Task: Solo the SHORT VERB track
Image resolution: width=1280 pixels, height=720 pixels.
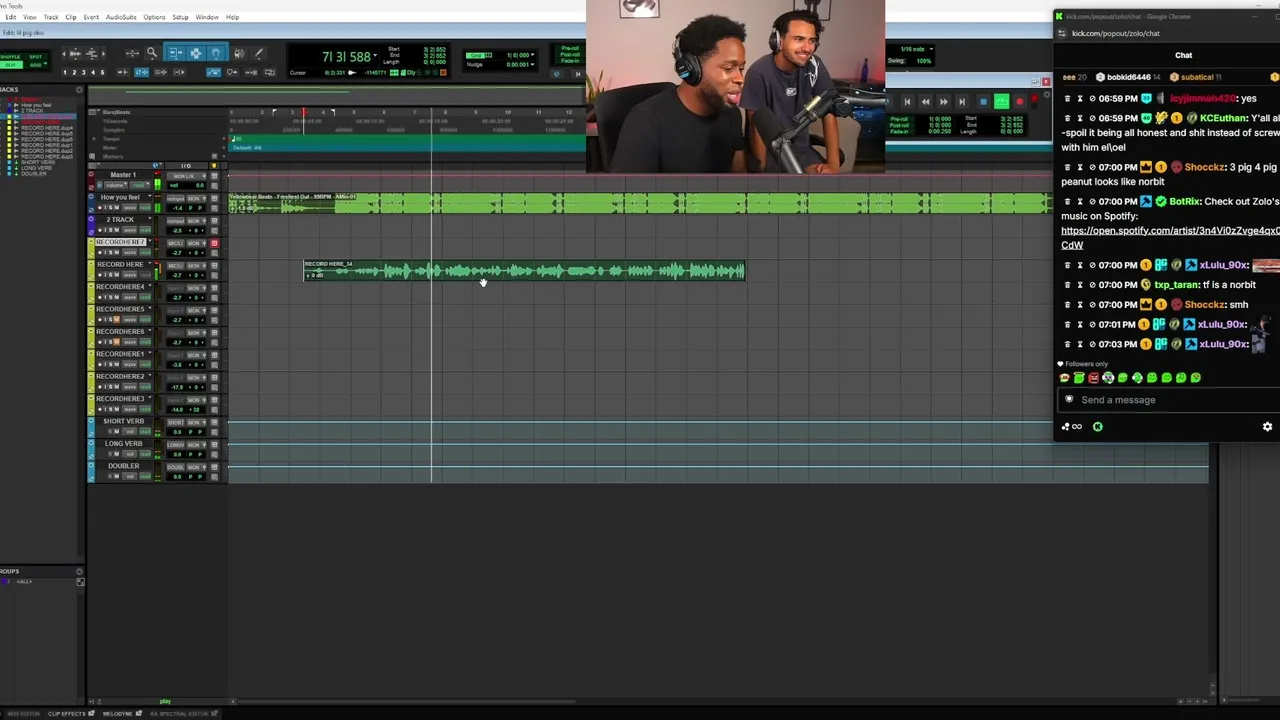Action: pyautogui.click(x=108, y=432)
